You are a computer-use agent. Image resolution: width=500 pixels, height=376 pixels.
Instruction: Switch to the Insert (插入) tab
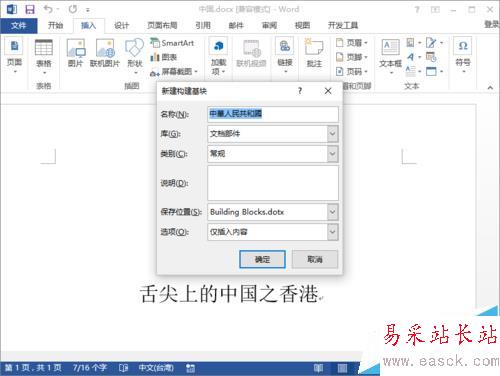tap(88, 25)
